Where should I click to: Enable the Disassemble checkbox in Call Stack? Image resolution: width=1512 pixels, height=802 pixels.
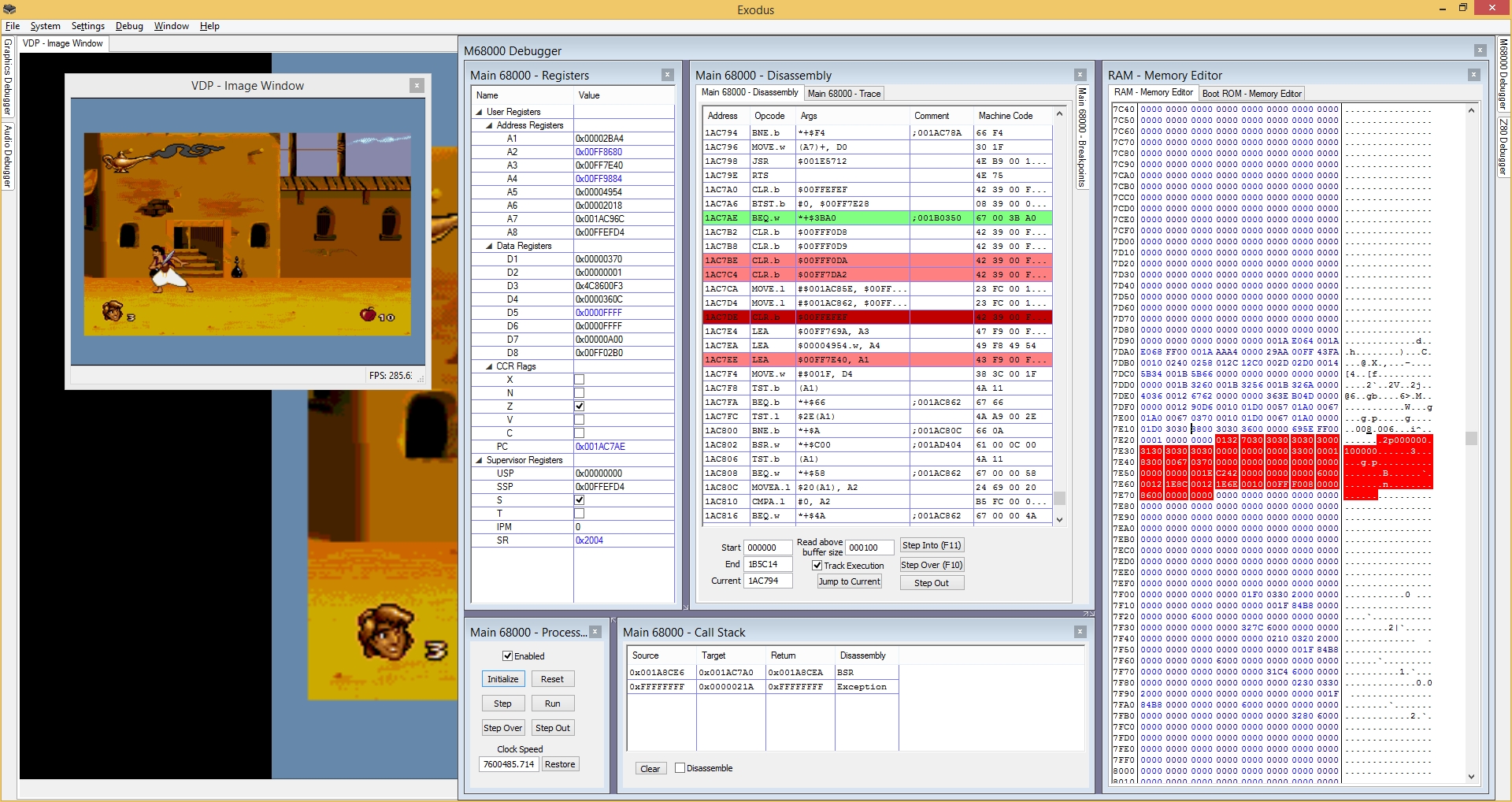coord(680,768)
